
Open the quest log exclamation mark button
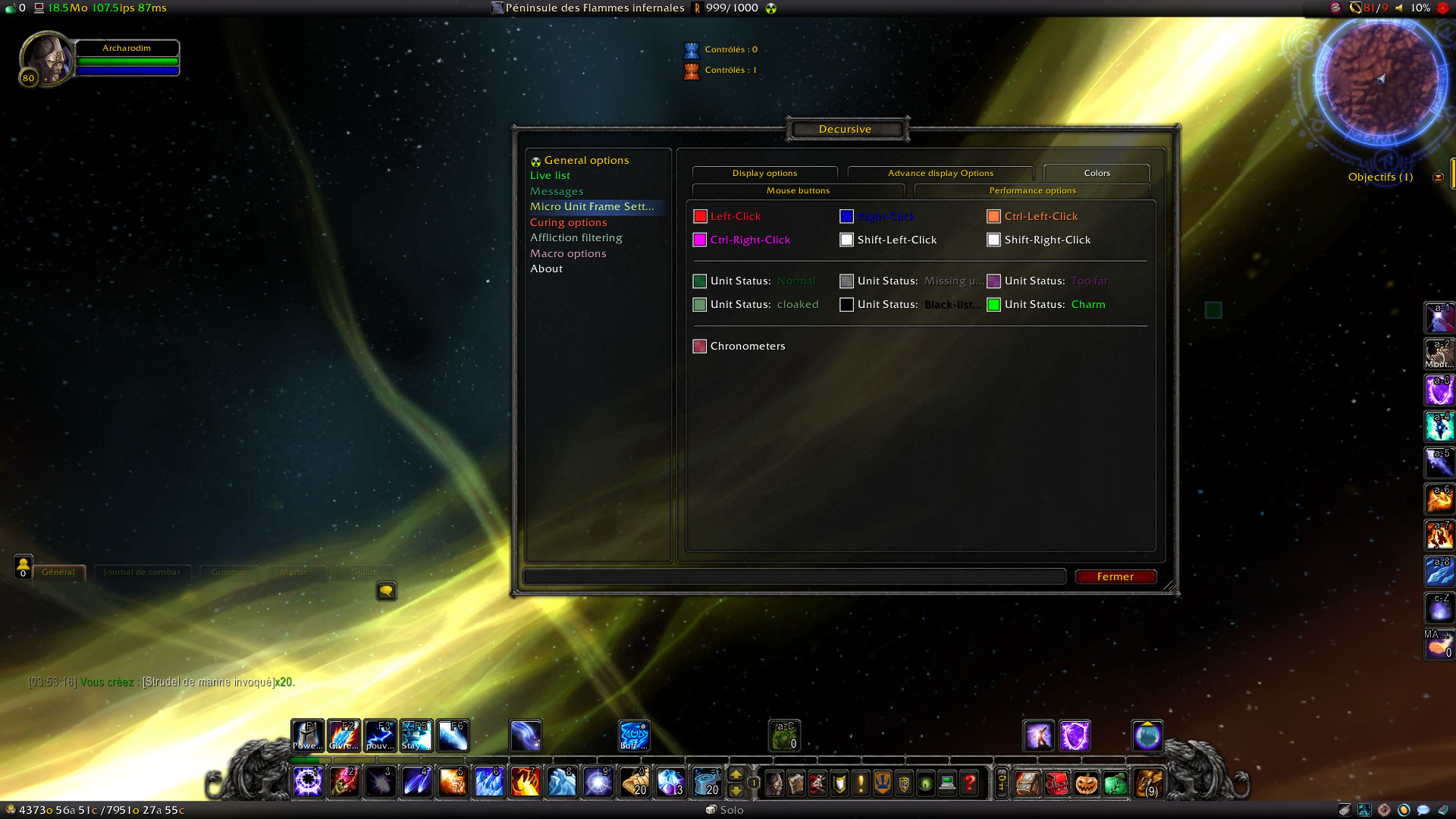click(x=861, y=783)
